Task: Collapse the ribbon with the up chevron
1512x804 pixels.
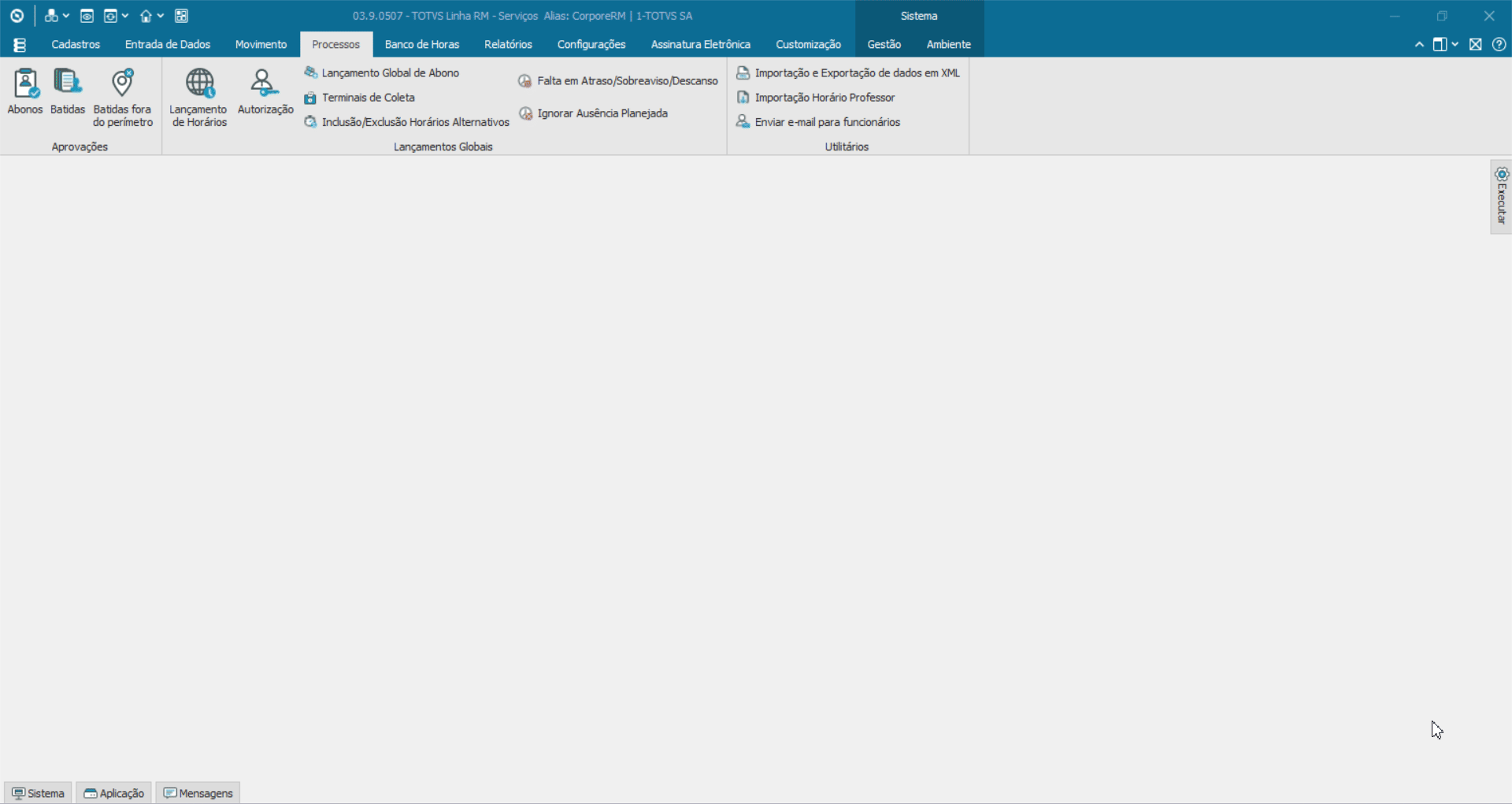Action: coord(1419,45)
